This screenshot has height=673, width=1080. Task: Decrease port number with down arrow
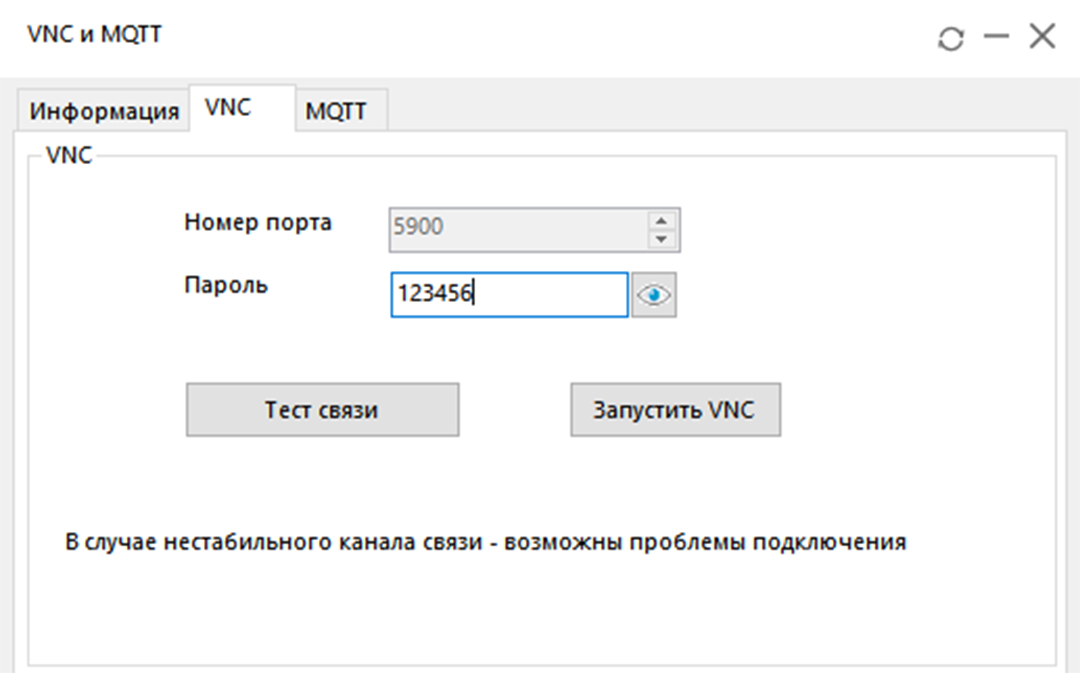point(661,239)
